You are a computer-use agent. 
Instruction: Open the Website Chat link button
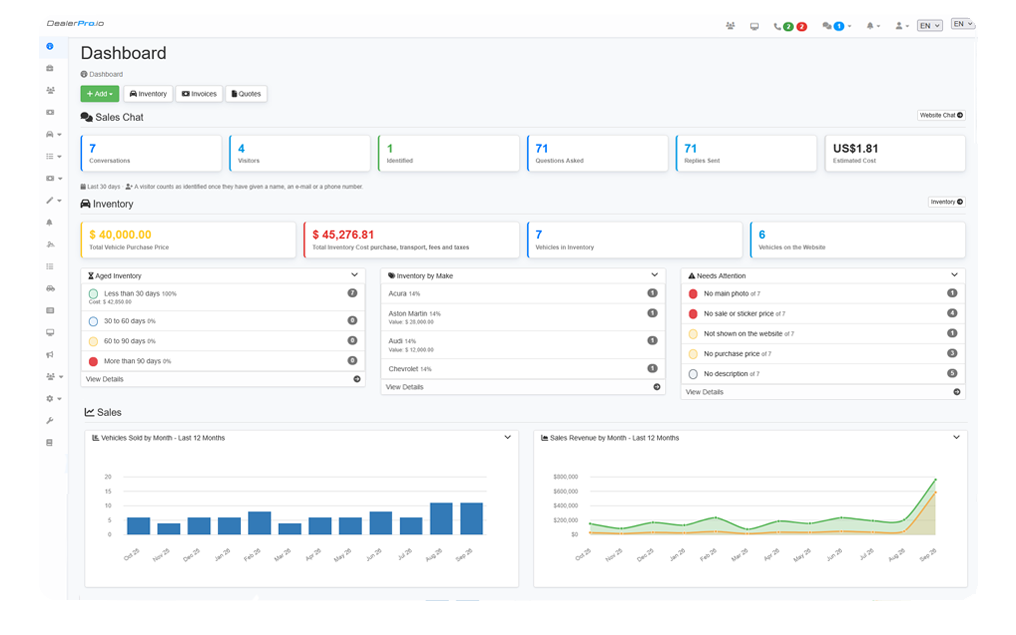pos(941,115)
